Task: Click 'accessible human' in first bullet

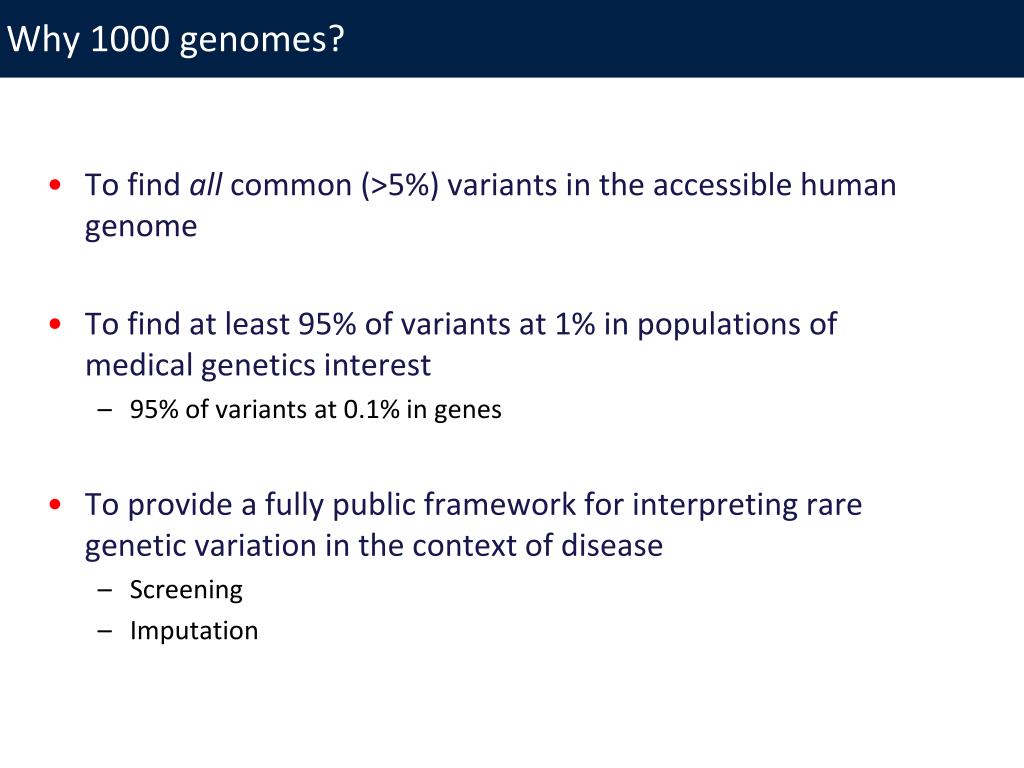Action: [x=775, y=185]
